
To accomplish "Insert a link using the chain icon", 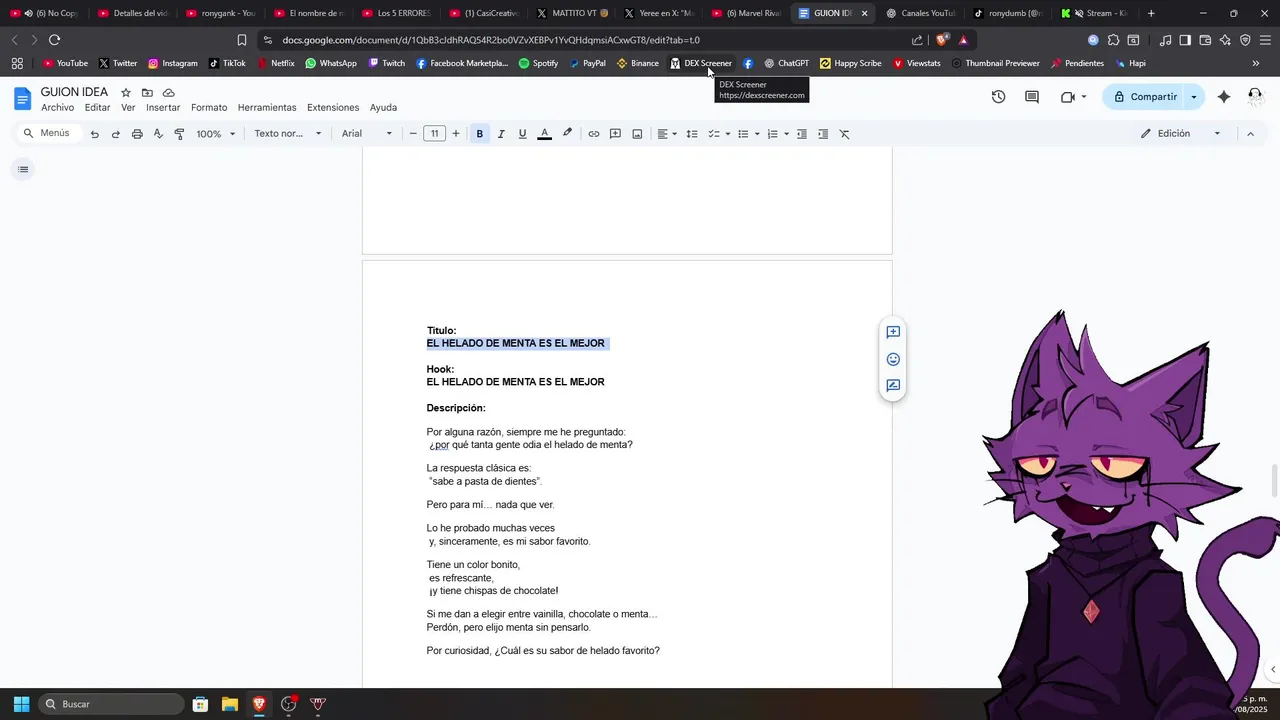I will (x=593, y=134).
